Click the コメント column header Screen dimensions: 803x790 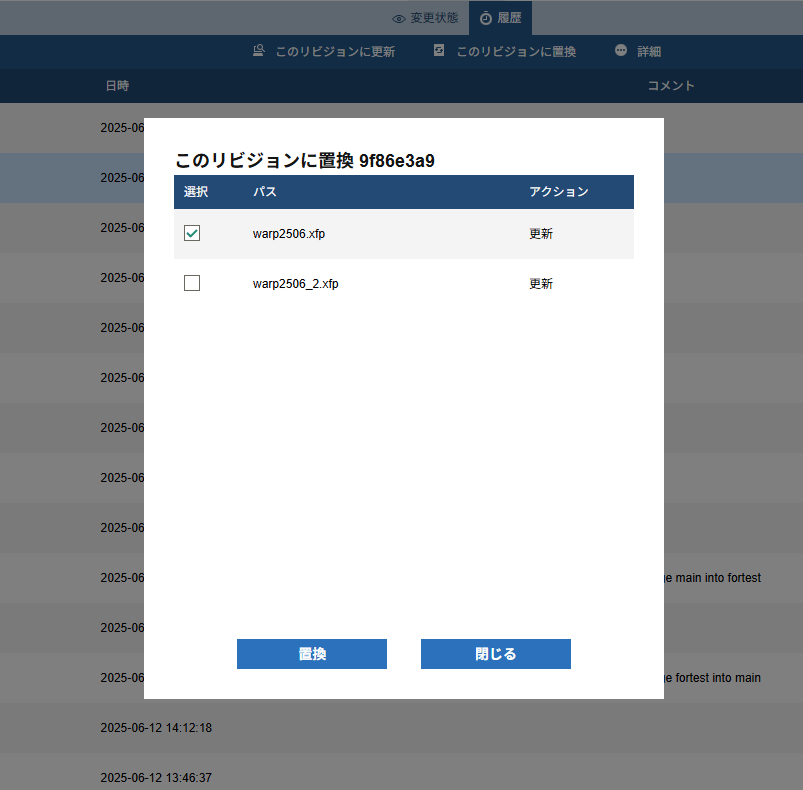pyautogui.click(x=671, y=86)
